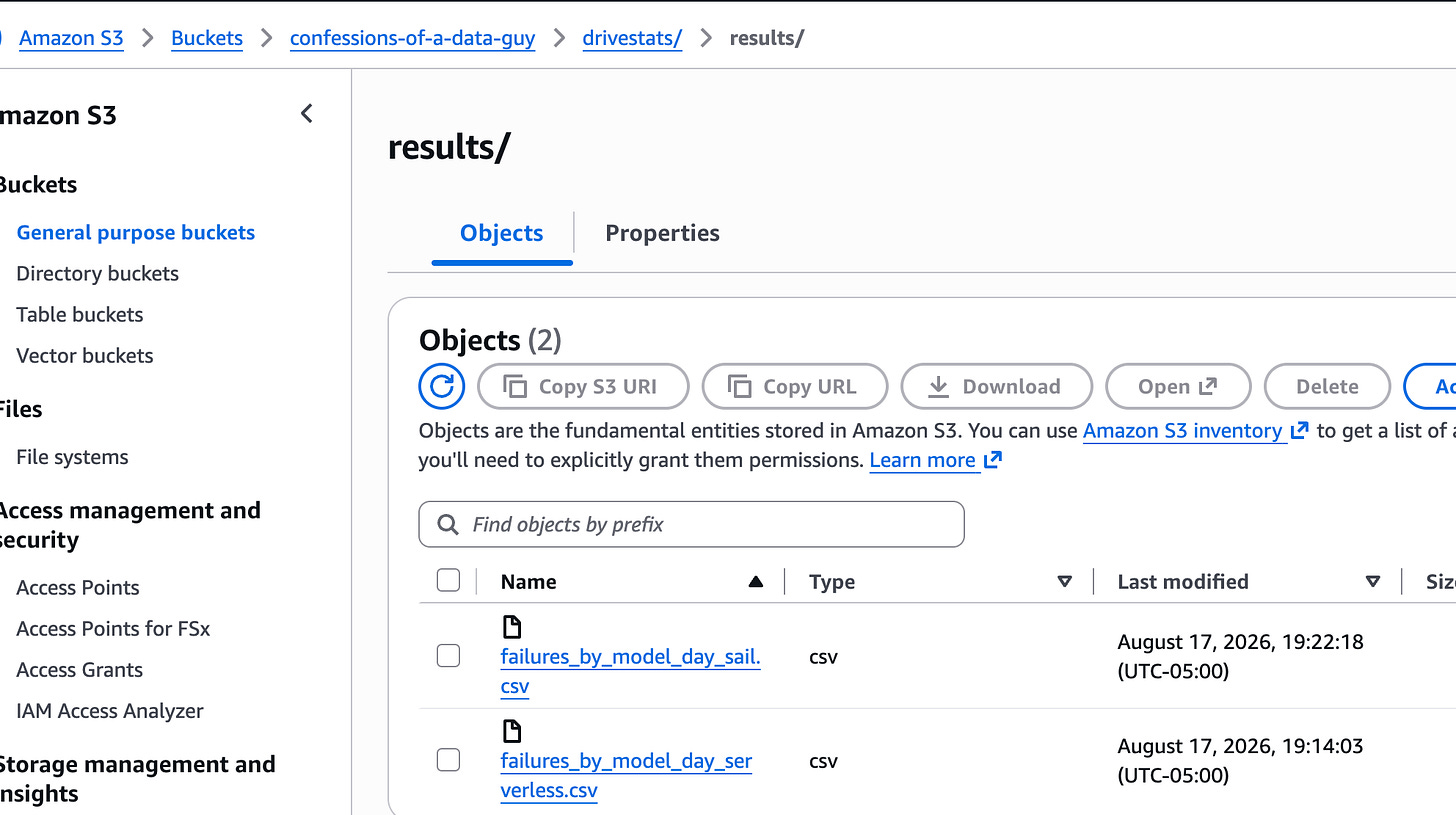Click the Open button
The width and height of the screenshot is (1456, 815).
pos(1178,386)
